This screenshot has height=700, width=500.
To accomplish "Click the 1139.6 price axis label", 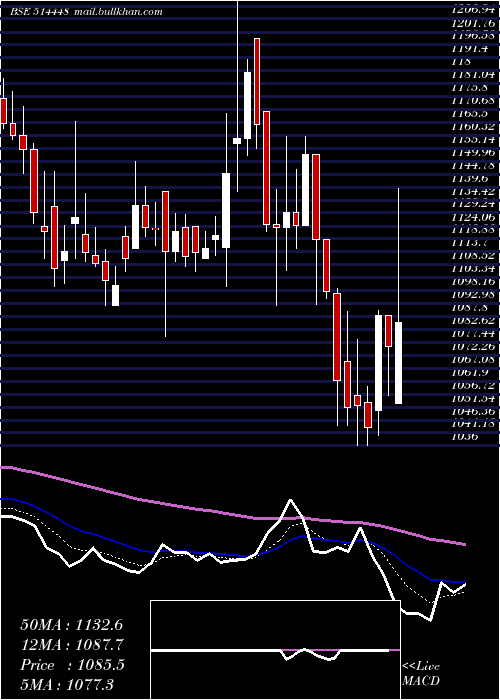I will point(468,179).
